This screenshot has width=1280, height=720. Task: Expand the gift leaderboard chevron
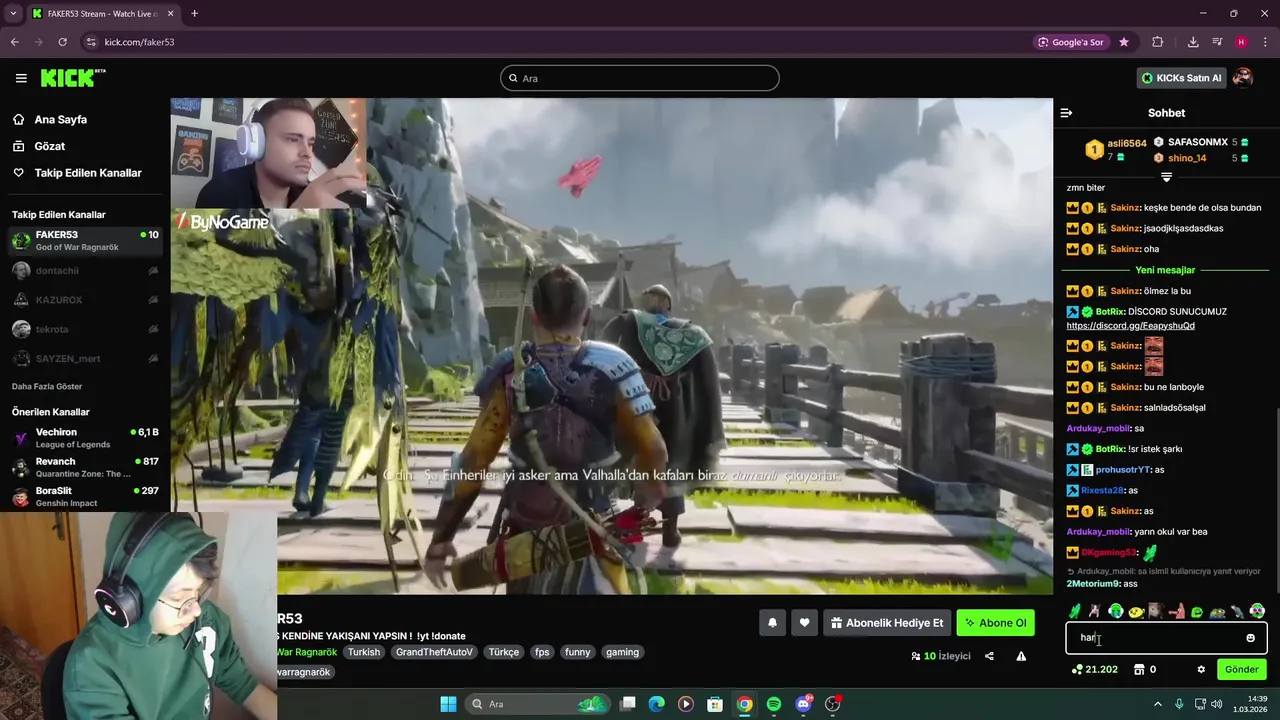coord(1166,177)
